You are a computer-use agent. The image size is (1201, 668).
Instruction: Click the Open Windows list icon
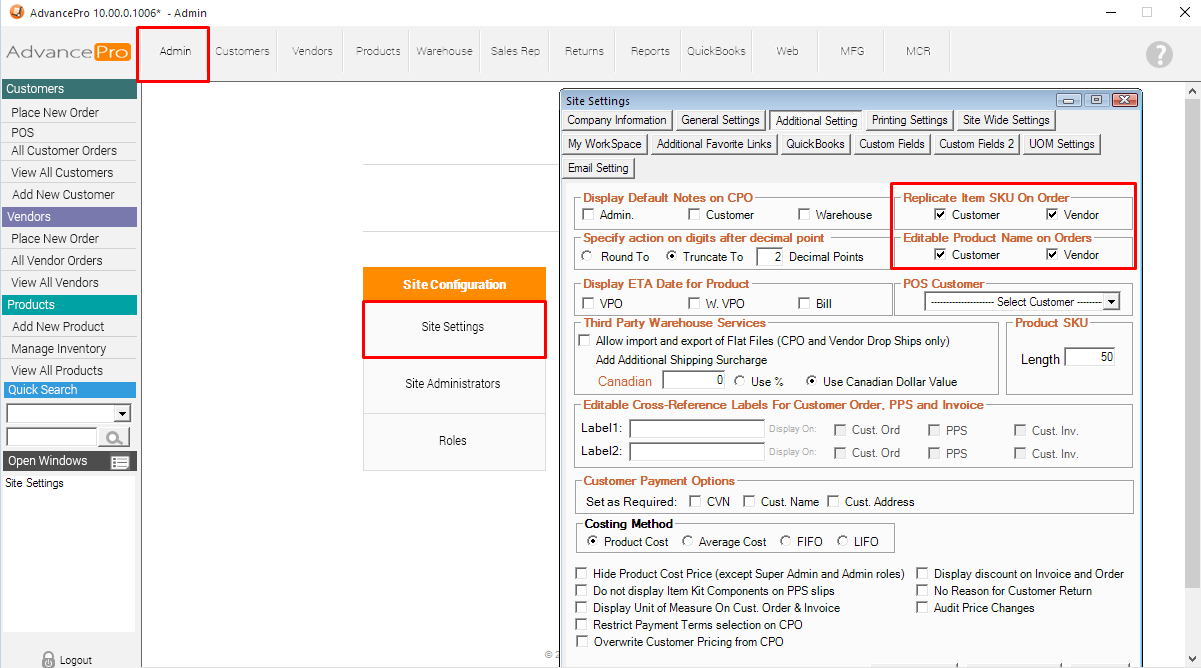(x=120, y=462)
